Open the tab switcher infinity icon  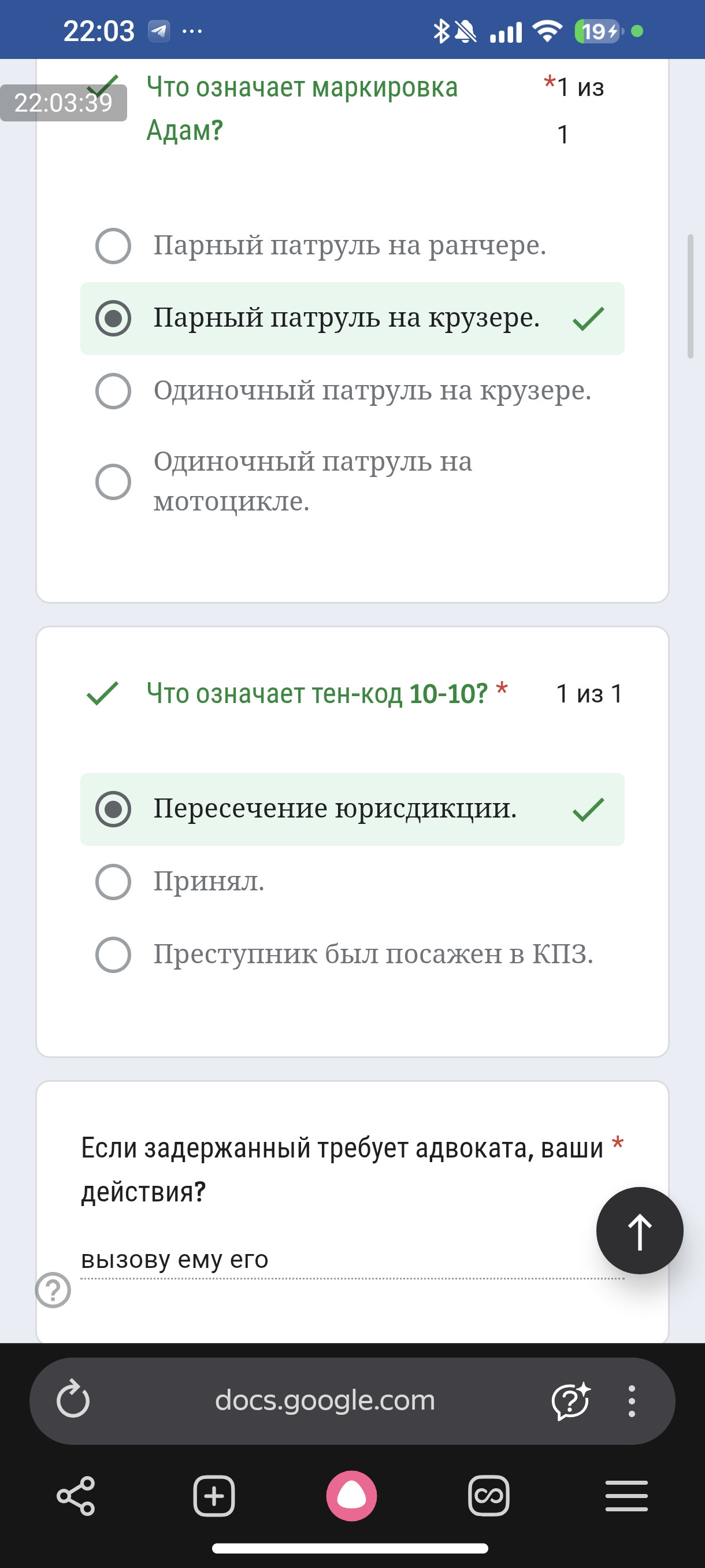point(489,1496)
